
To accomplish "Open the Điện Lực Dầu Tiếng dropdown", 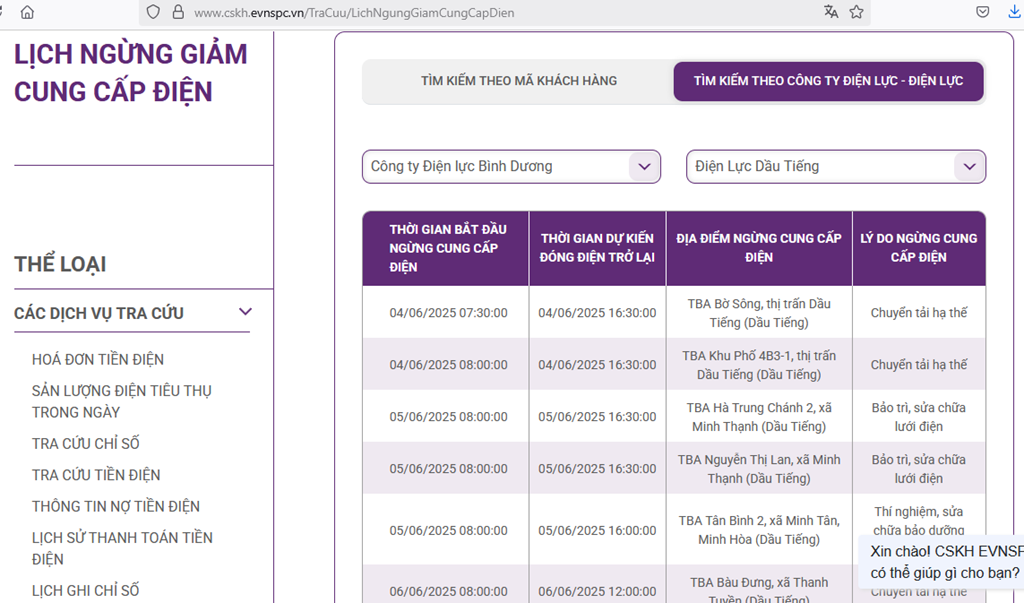I will pyautogui.click(x=835, y=167).
